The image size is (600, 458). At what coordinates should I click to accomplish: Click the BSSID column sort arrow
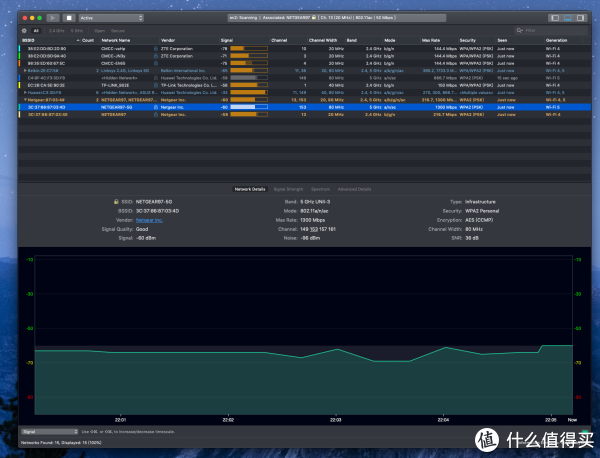click(78, 40)
